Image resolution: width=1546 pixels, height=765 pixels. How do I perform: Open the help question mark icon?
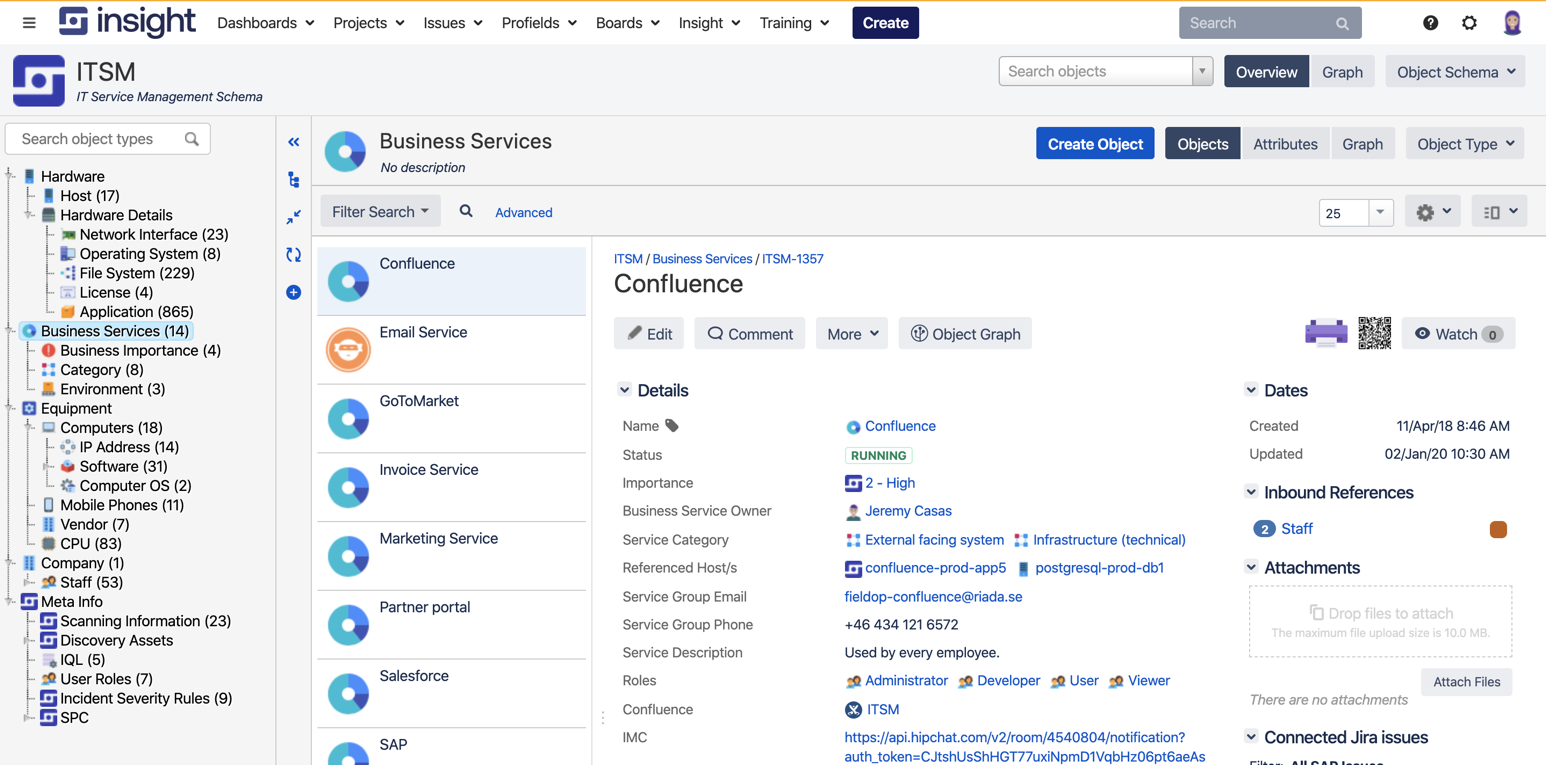point(1431,23)
